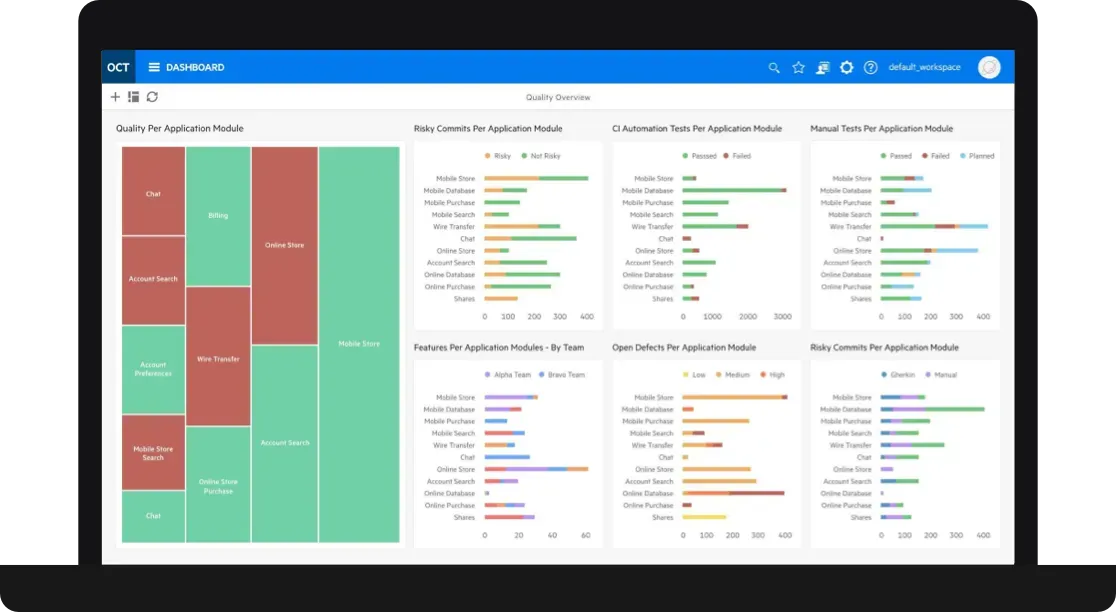The width and height of the screenshot is (1116, 612).
Task: Click the user avatar icon
Action: click(x=989, y=67)
